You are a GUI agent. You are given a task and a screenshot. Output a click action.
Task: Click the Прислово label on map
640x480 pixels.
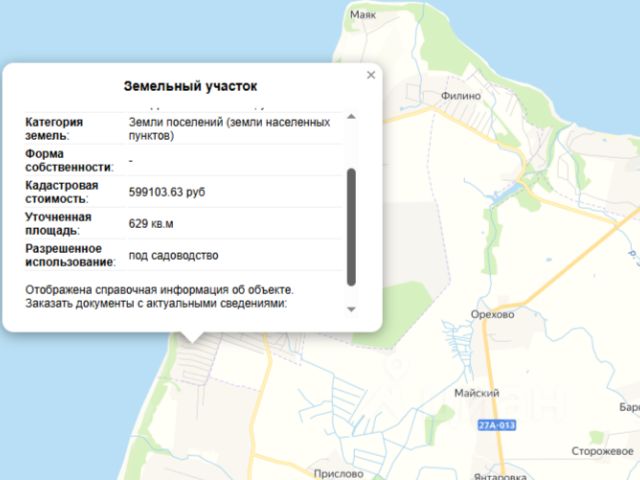click(338, 474)
